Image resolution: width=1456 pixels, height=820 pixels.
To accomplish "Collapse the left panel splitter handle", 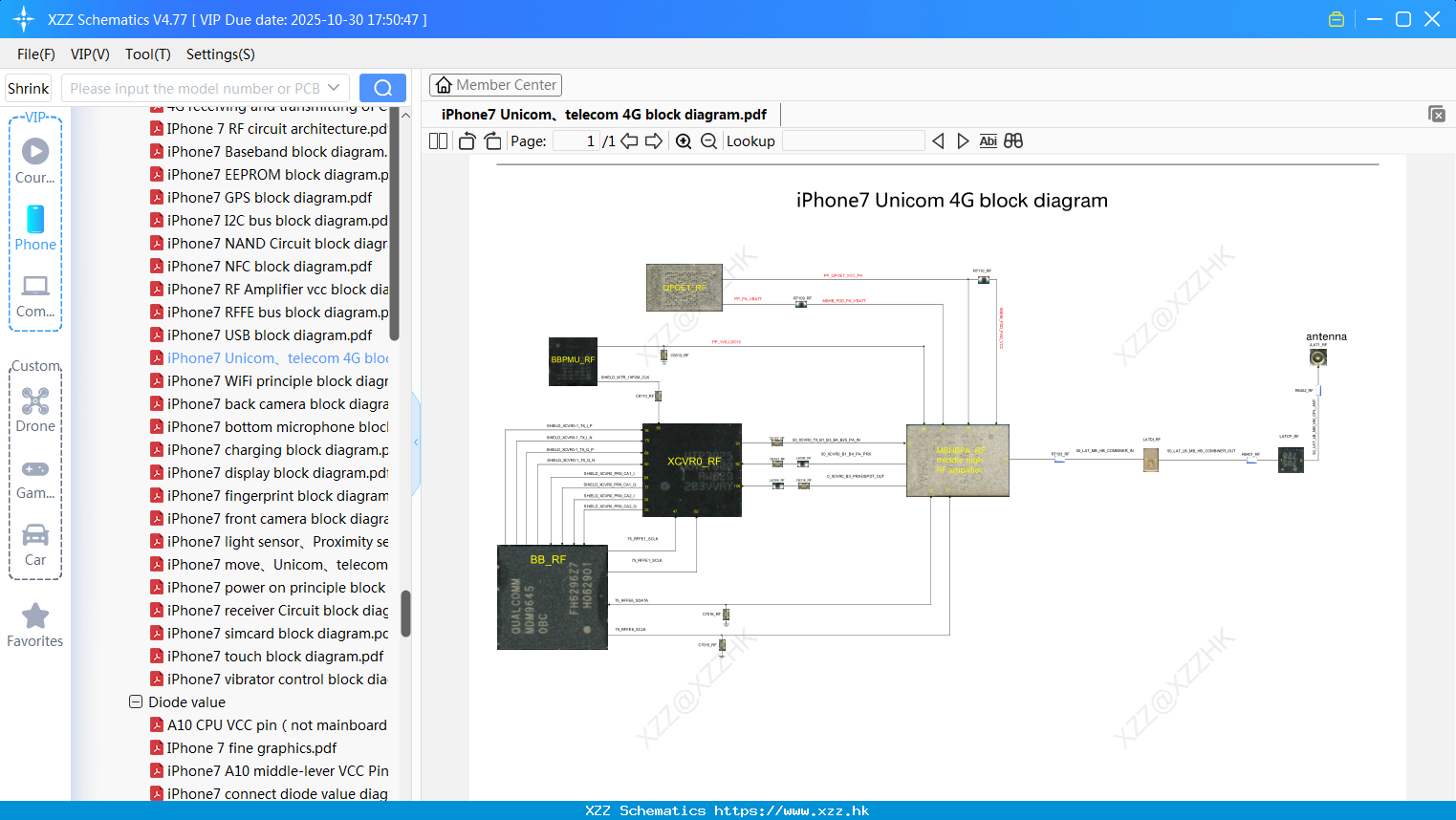I will tap(416, 442).
